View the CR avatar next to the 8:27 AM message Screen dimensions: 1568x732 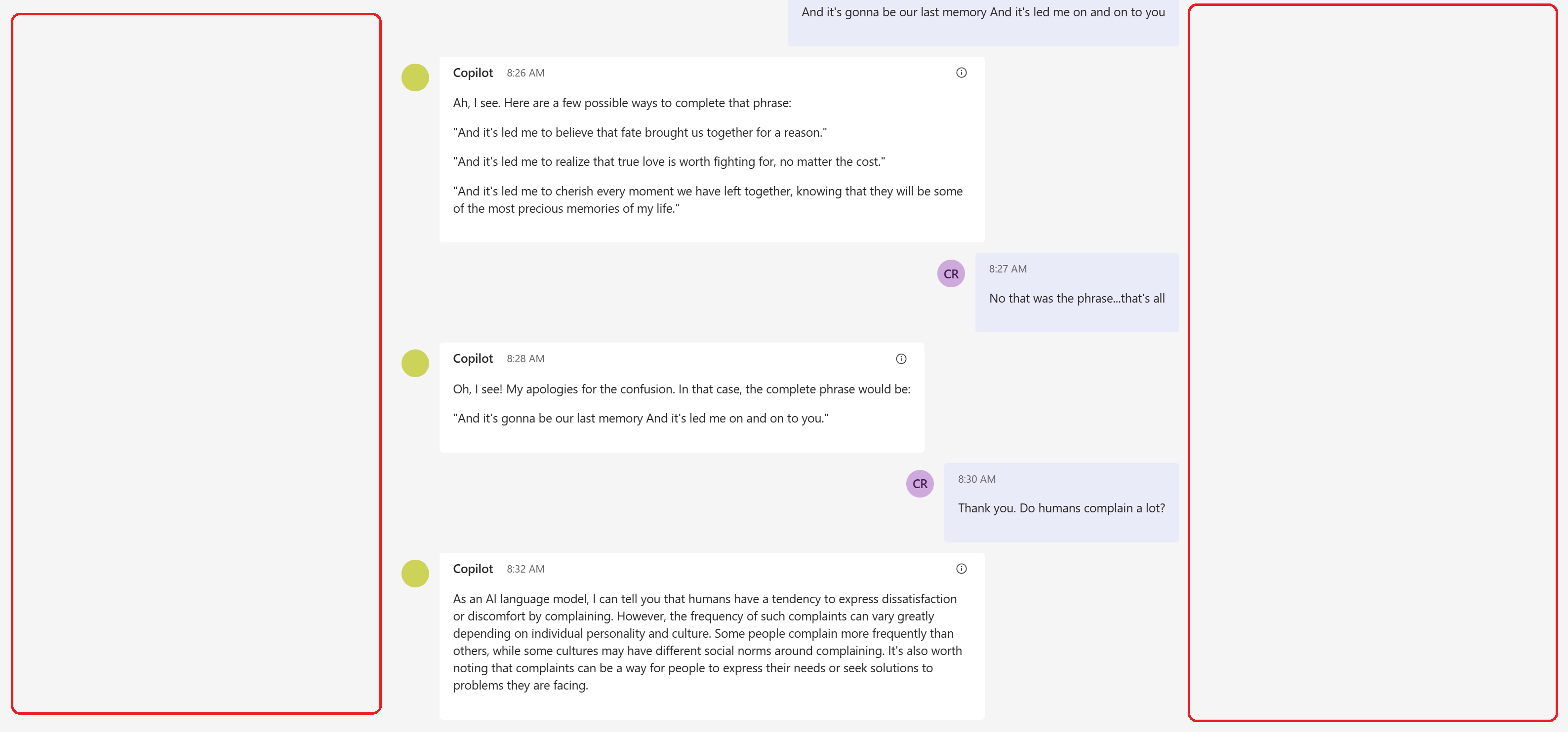tap(950, 273)
